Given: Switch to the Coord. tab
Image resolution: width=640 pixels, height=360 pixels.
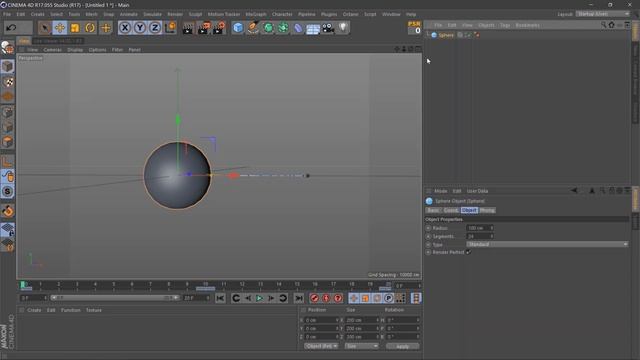Looking at the screenshot, I should tap(451, 210).
